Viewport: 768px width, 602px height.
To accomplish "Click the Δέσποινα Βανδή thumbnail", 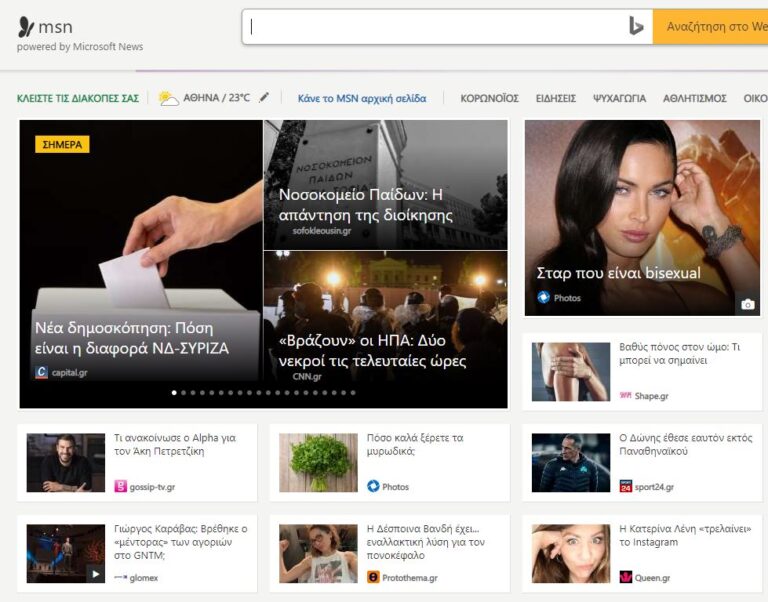I will [318, 554].
